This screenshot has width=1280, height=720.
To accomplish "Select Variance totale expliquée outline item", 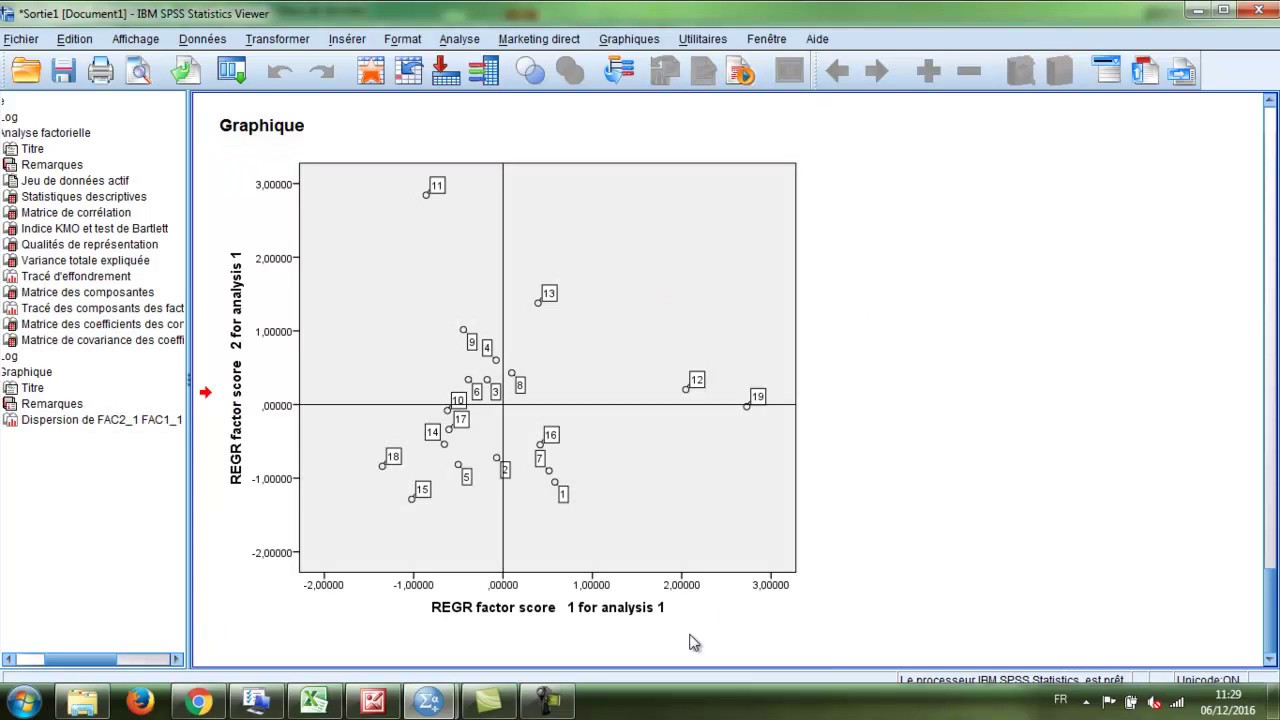I will click(x=85, y=261).
